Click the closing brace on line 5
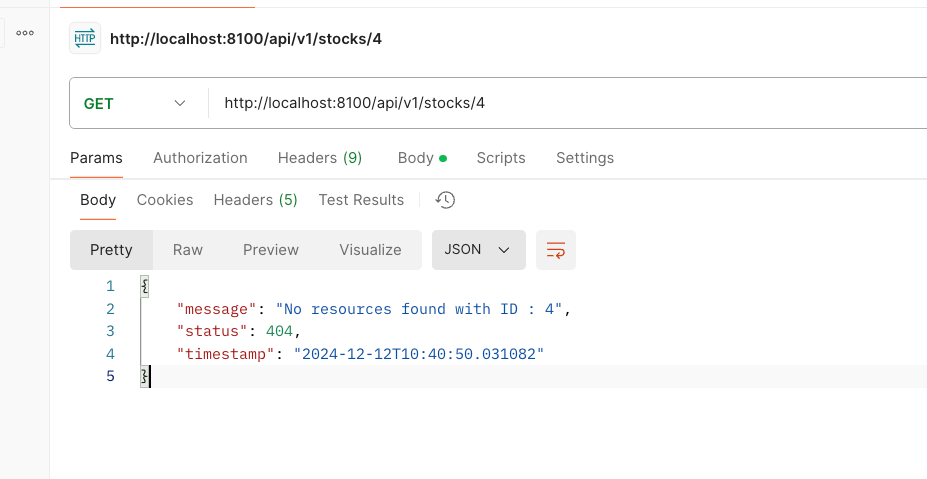Image resolution: width=927 pixels, height=479 pixels. tap(145, 377)
